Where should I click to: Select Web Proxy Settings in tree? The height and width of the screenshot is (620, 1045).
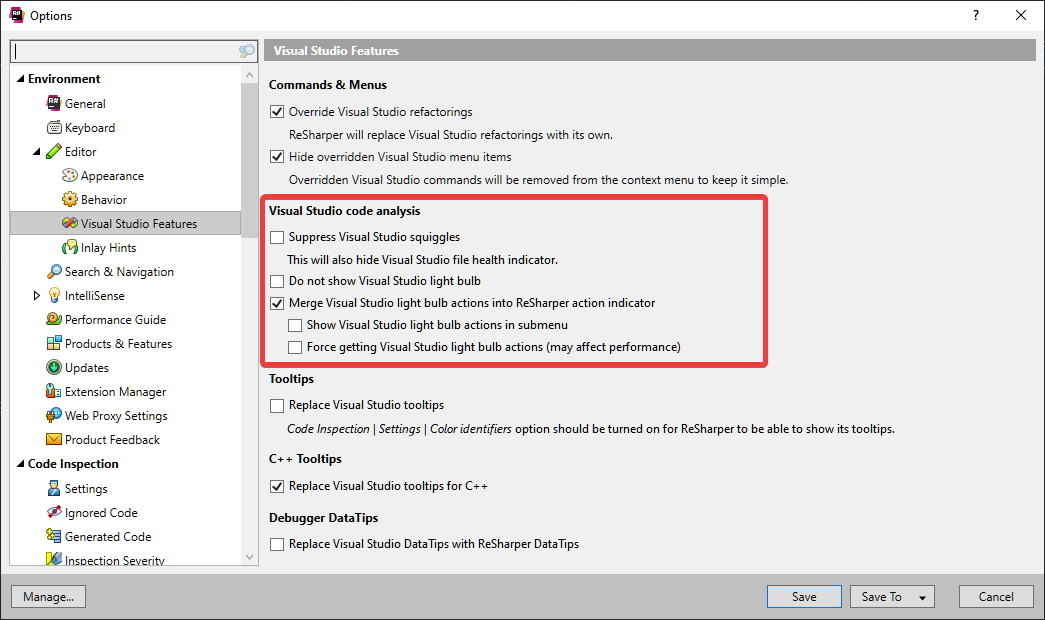point(115,415)
